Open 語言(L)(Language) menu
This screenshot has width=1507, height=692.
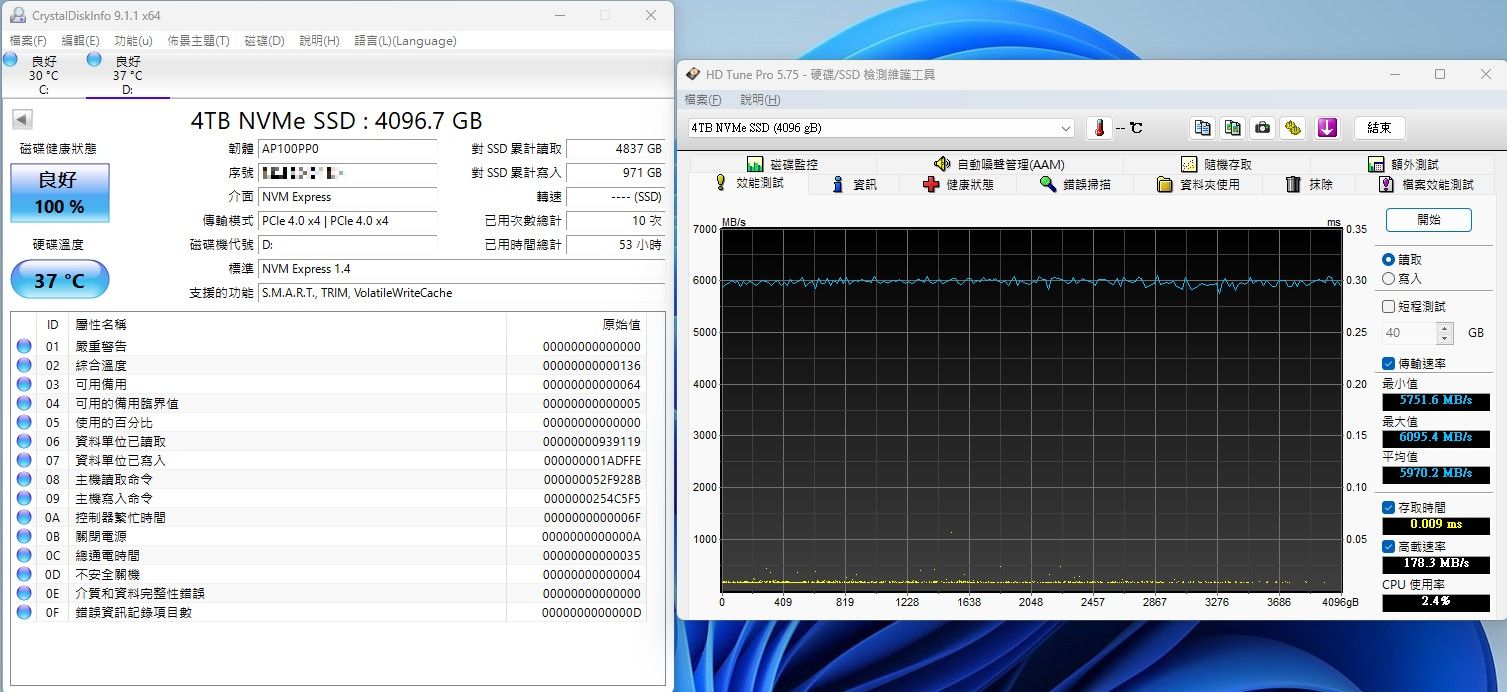point(405,41)
